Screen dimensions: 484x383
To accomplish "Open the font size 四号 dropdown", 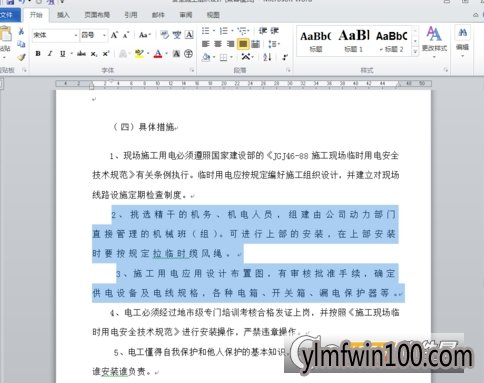I will point(104,35).
